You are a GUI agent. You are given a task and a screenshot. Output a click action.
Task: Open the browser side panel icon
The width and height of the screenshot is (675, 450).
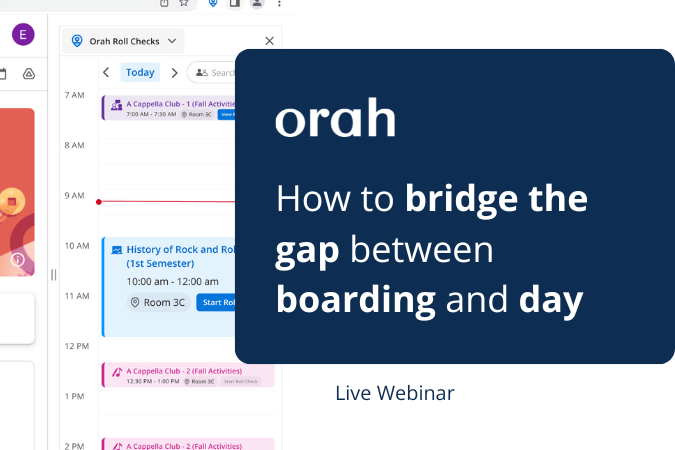[235, 3]
